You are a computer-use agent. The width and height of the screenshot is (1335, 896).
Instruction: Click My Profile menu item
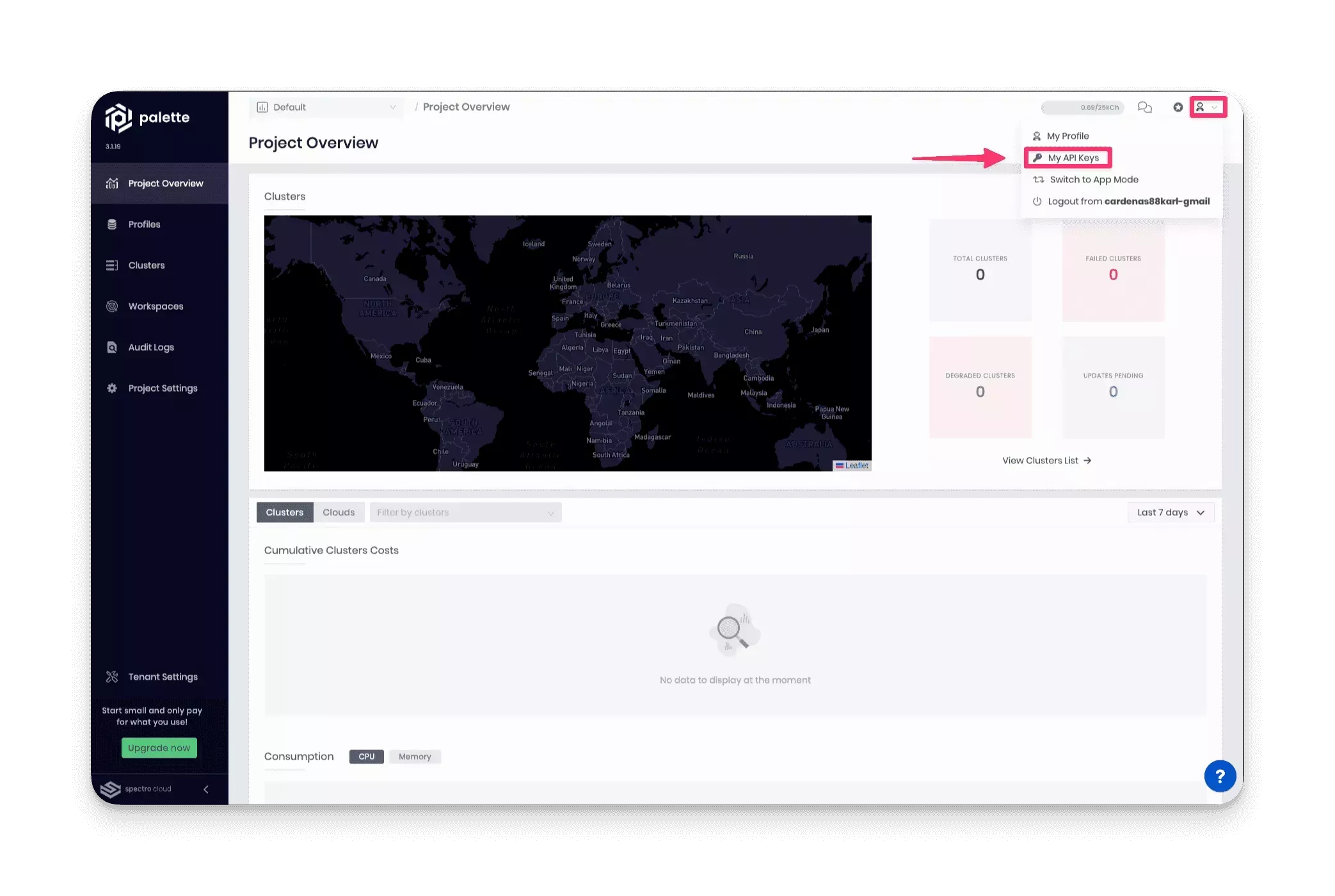click(1068, 135)
